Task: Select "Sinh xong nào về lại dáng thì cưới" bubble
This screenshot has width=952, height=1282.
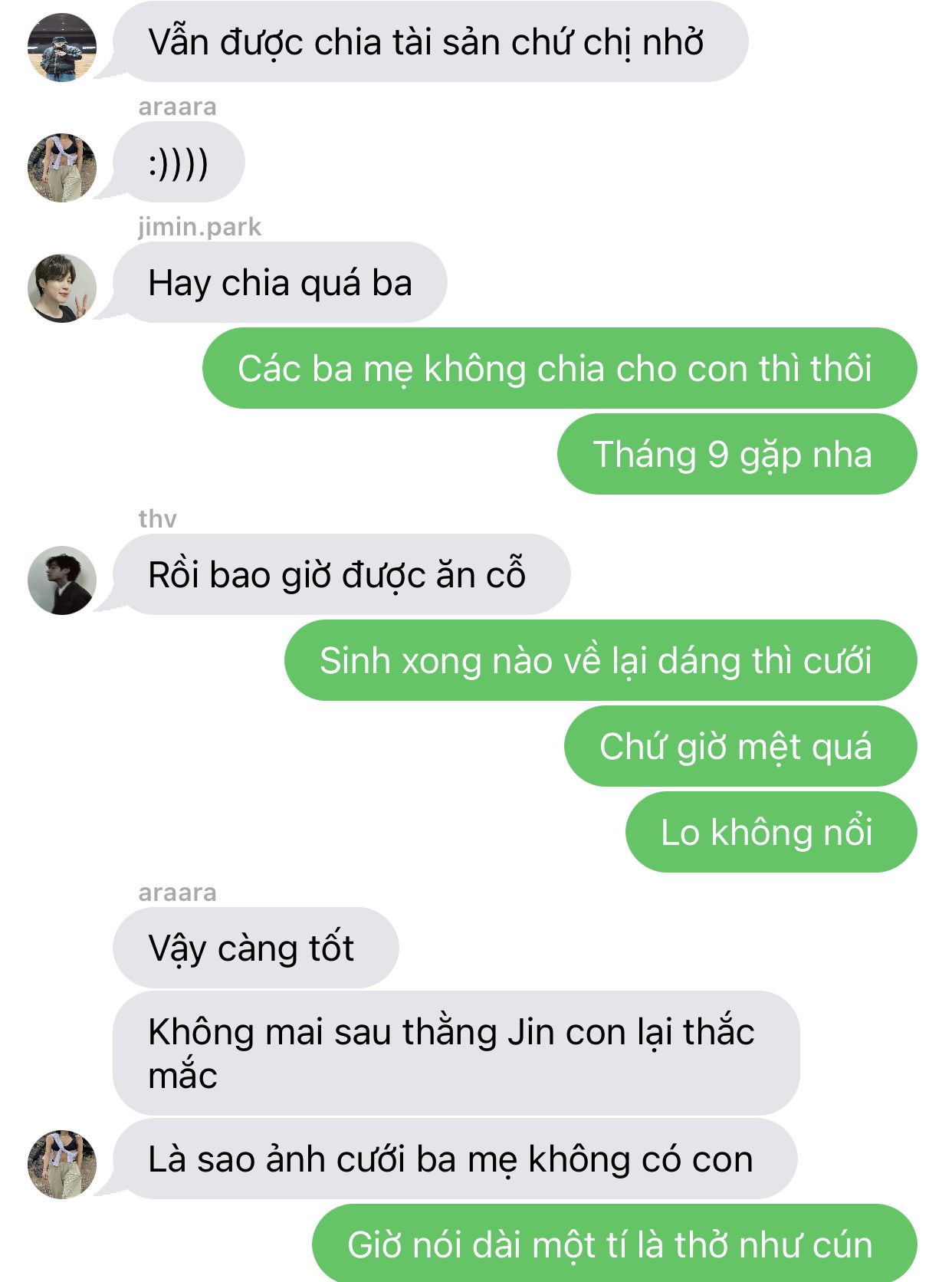Action: [601, 660]
